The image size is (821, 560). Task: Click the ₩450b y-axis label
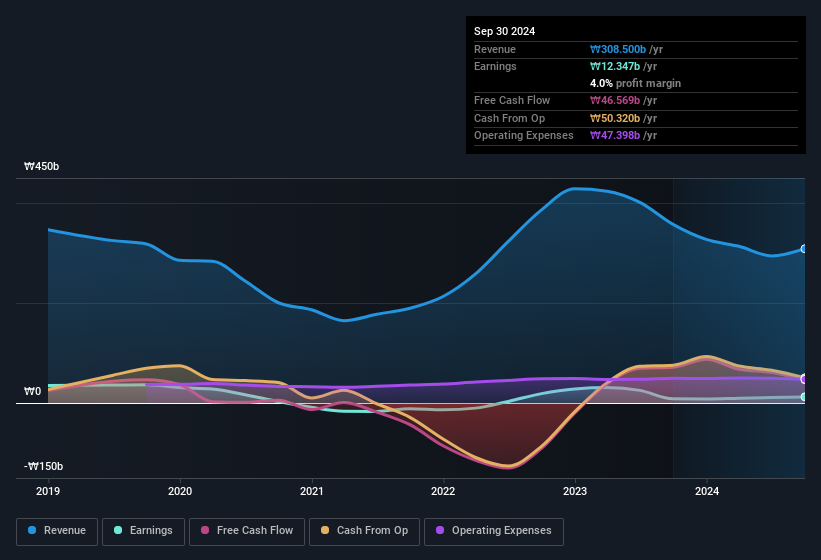tap(41, 166)
